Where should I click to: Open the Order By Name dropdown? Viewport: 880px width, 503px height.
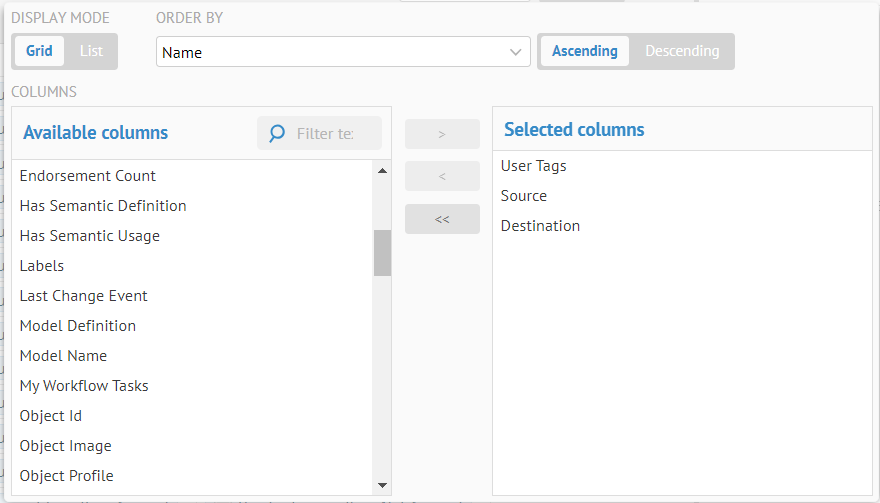343,52
